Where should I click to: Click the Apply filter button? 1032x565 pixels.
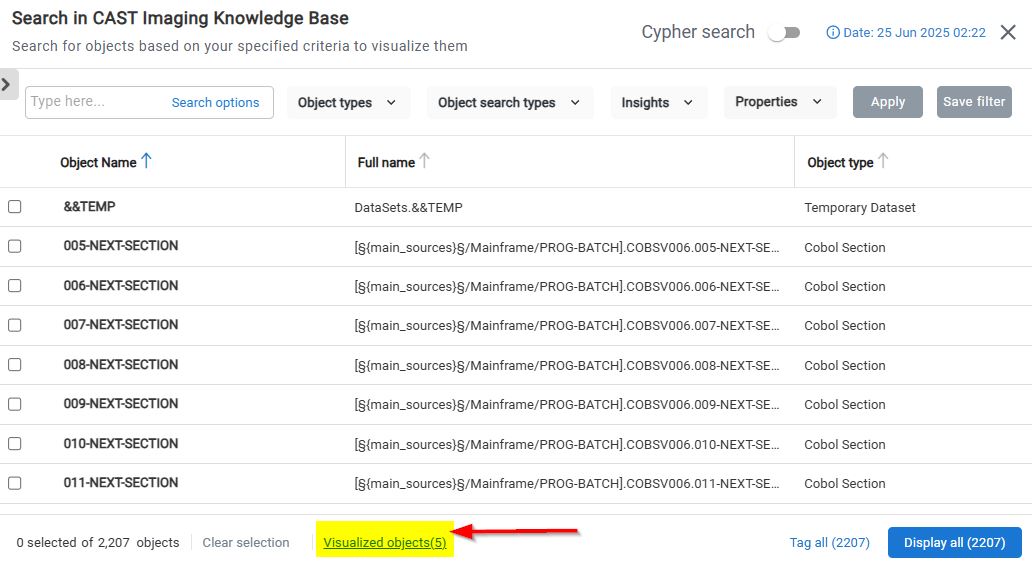point(887,102)
